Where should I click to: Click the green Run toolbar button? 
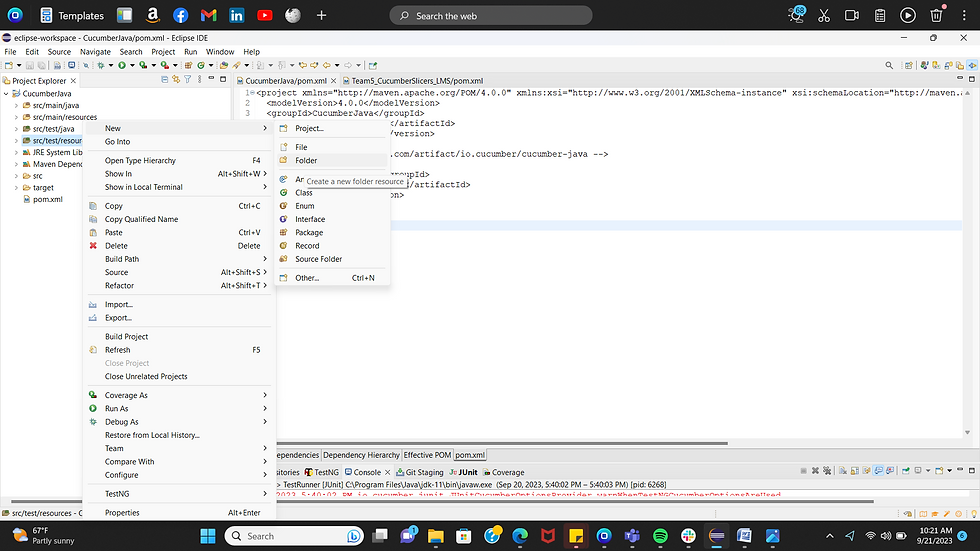tap(122, 65)
